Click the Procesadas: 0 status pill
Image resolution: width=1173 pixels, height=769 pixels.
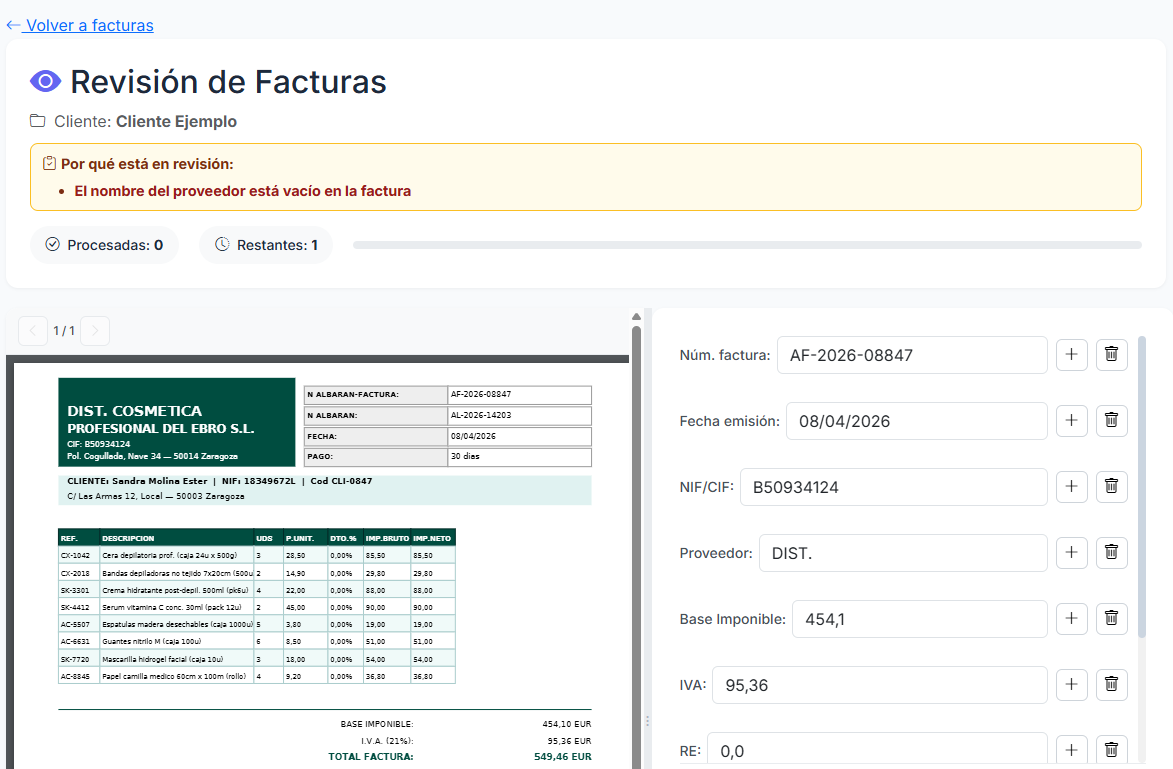[x=104, y=245]
